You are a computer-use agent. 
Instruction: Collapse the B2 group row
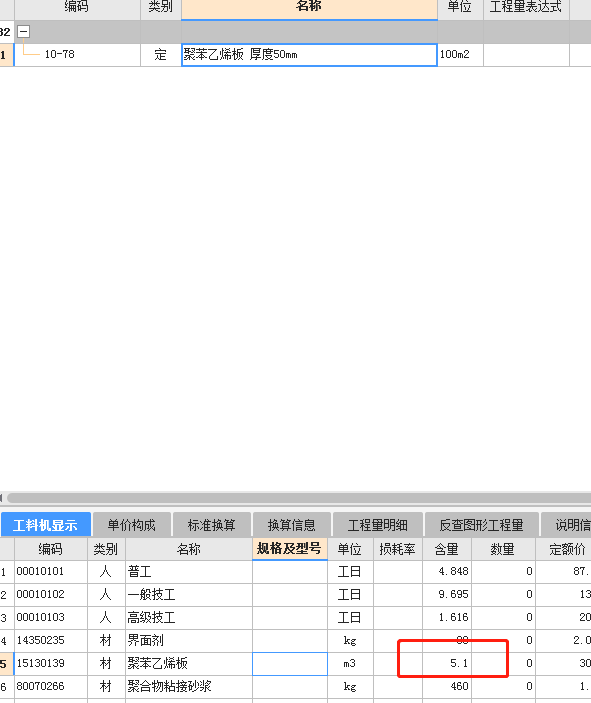[23, 32]
